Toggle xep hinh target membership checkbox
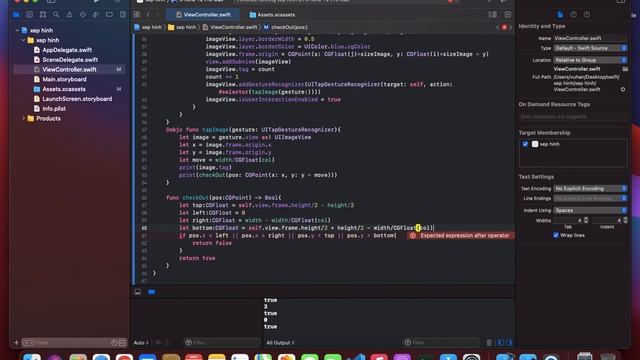 [525, 144]
